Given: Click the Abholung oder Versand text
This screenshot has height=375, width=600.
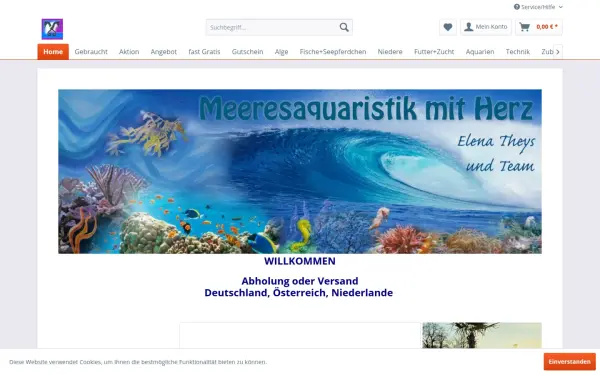Looking at the screenshot, I should pyautogui.click(x=300, y=281).
